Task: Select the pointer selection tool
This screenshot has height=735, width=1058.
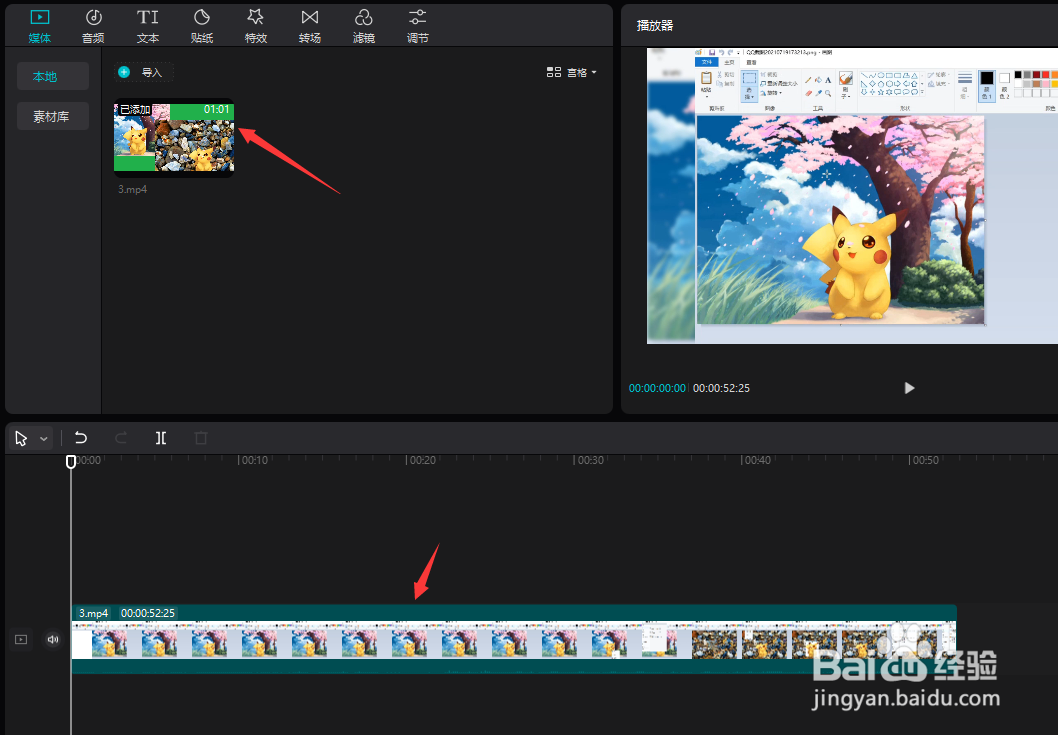Action: pyautogui.click(x=21, y=439)
